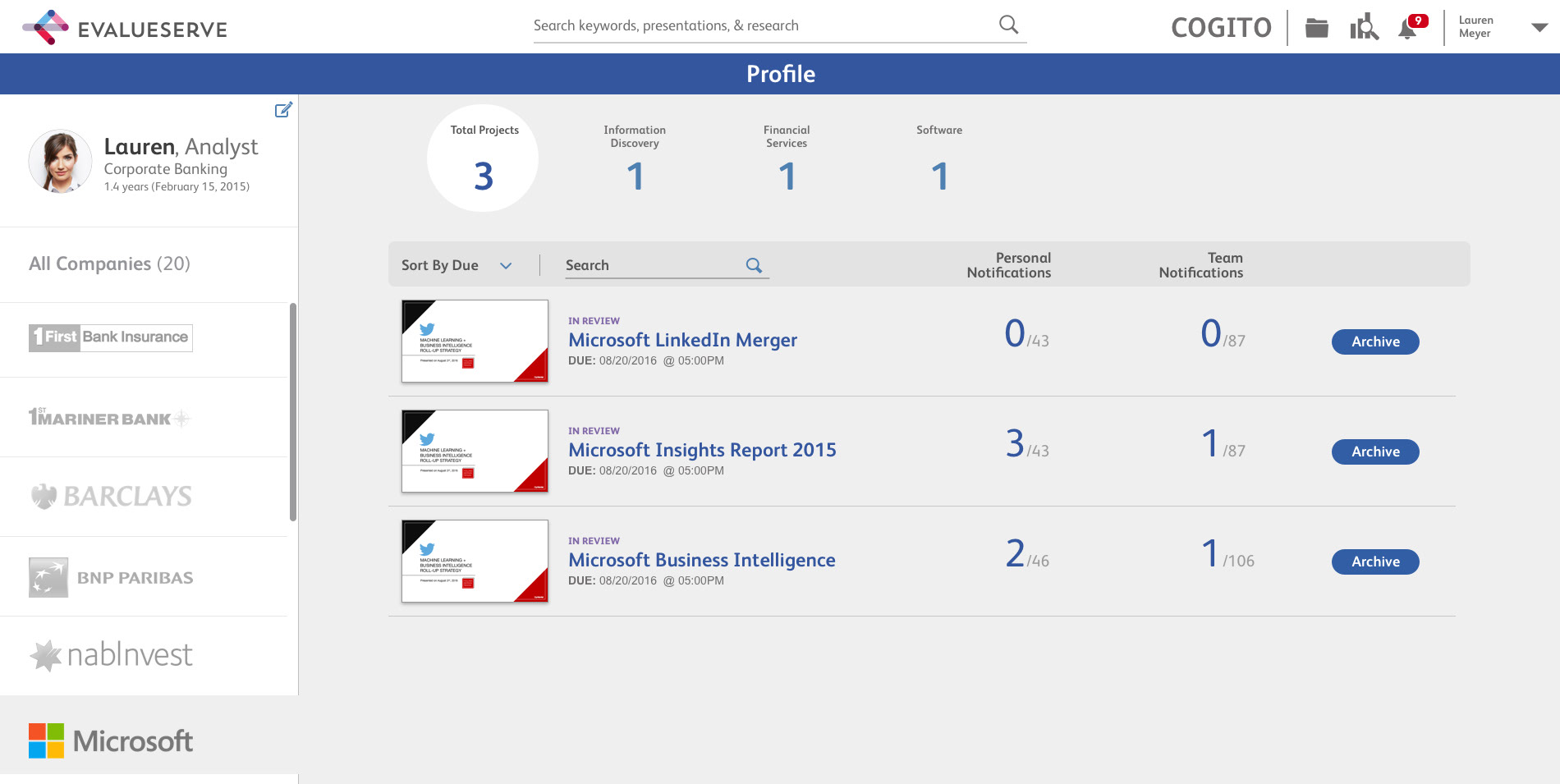The image size is (1560, 784).
Task: Open Microsoft Business Intelligence project link
Action: point(702,560)
